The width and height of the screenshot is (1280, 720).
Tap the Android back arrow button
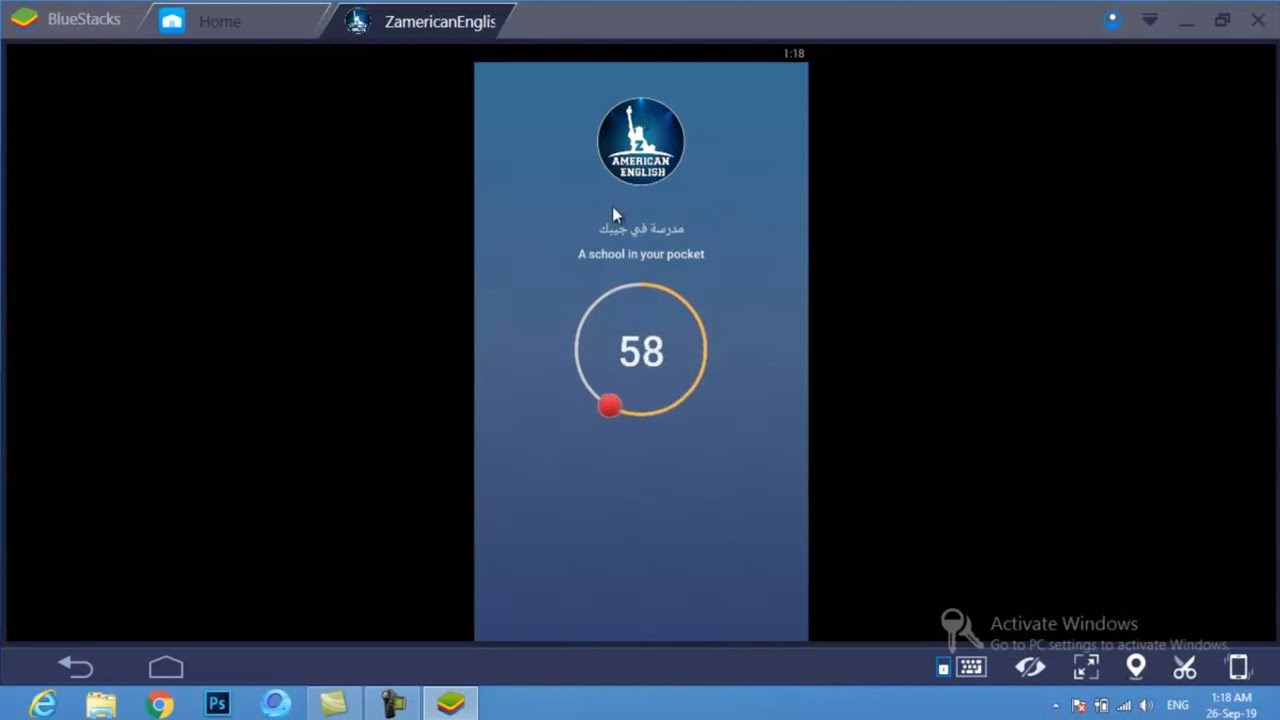pos(75,667)
